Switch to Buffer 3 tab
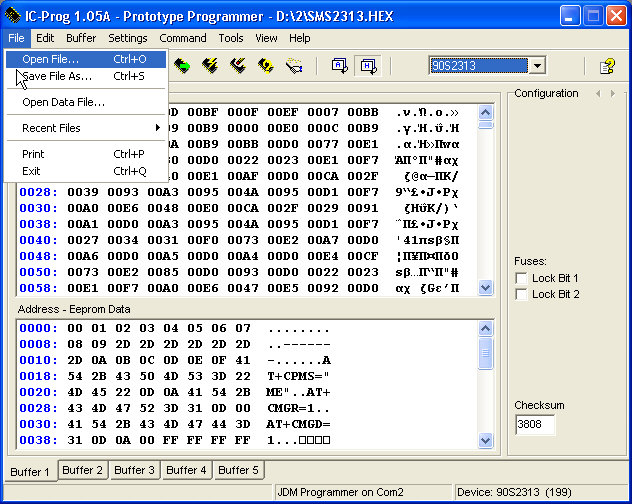 [x=135, y=470]
